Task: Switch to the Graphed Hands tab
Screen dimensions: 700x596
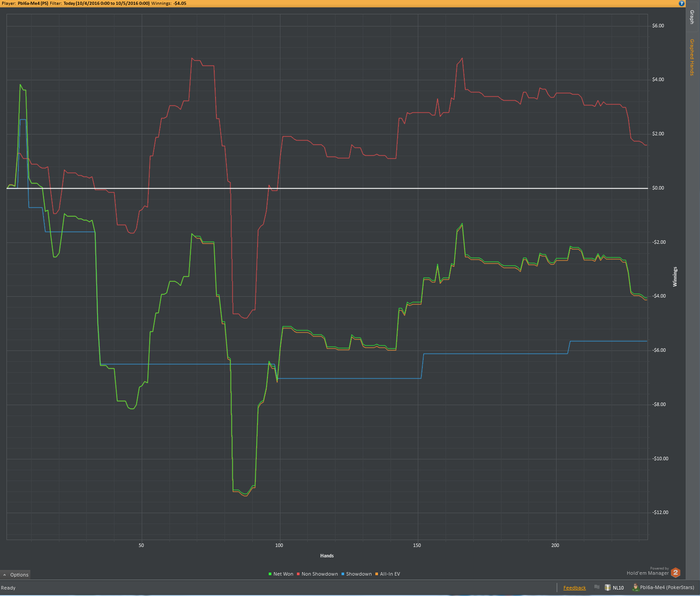Action: 692,57
